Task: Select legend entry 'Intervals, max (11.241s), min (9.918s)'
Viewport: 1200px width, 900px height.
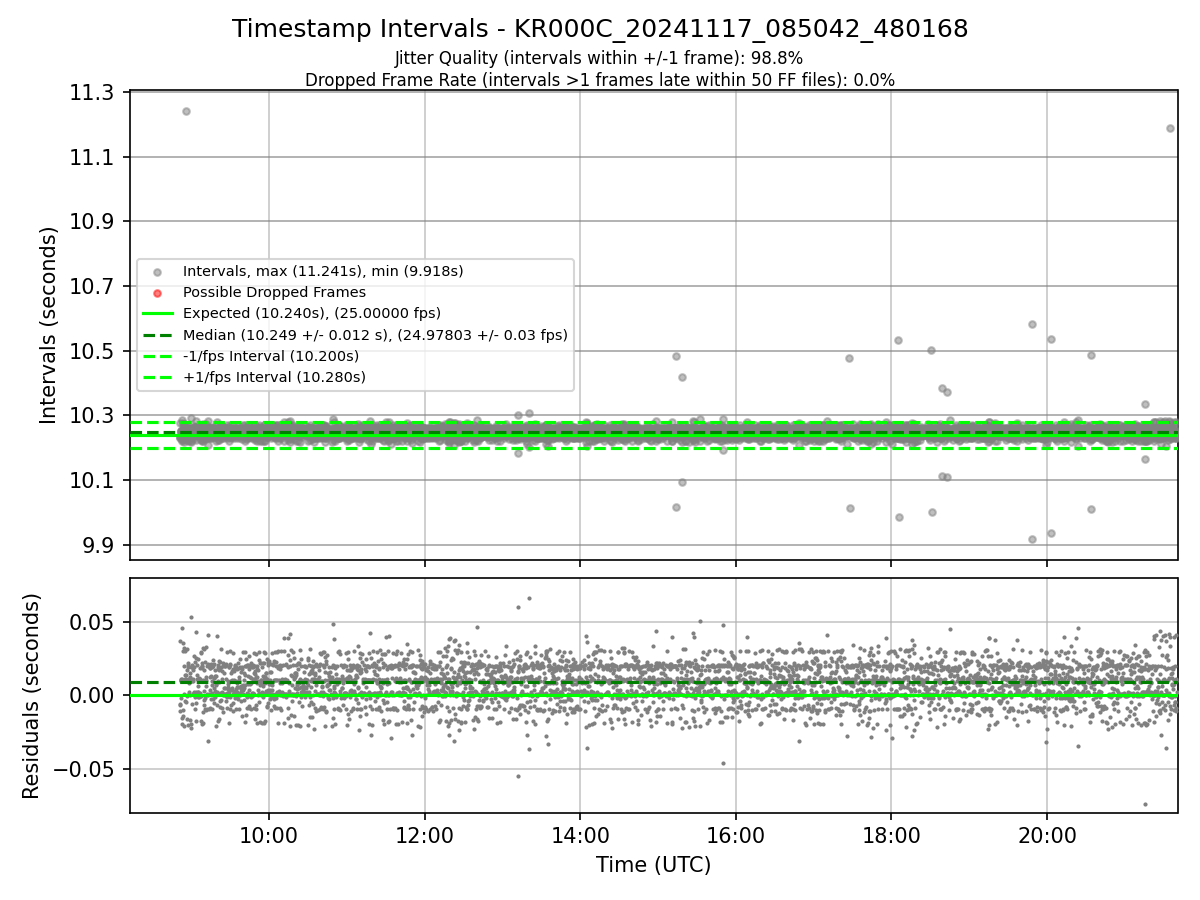Action: point(323,271)
